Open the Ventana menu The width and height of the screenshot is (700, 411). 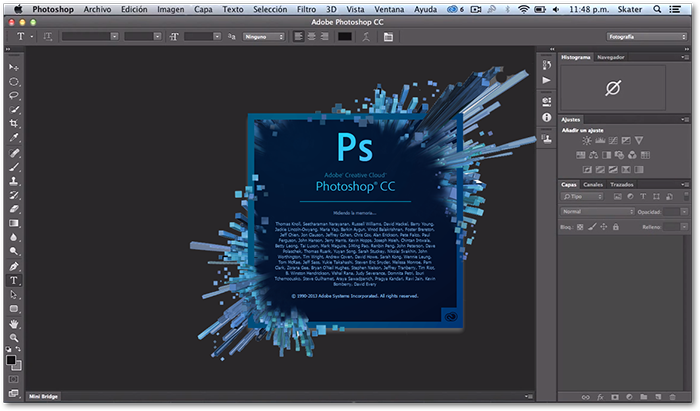[x=389, y=9]
